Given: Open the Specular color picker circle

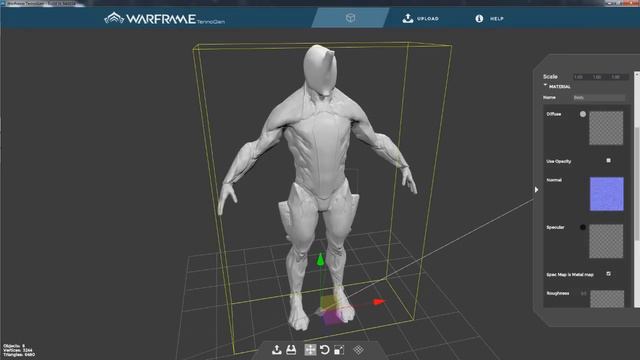Looking at the screenshot, I should (x=583, y=227).
